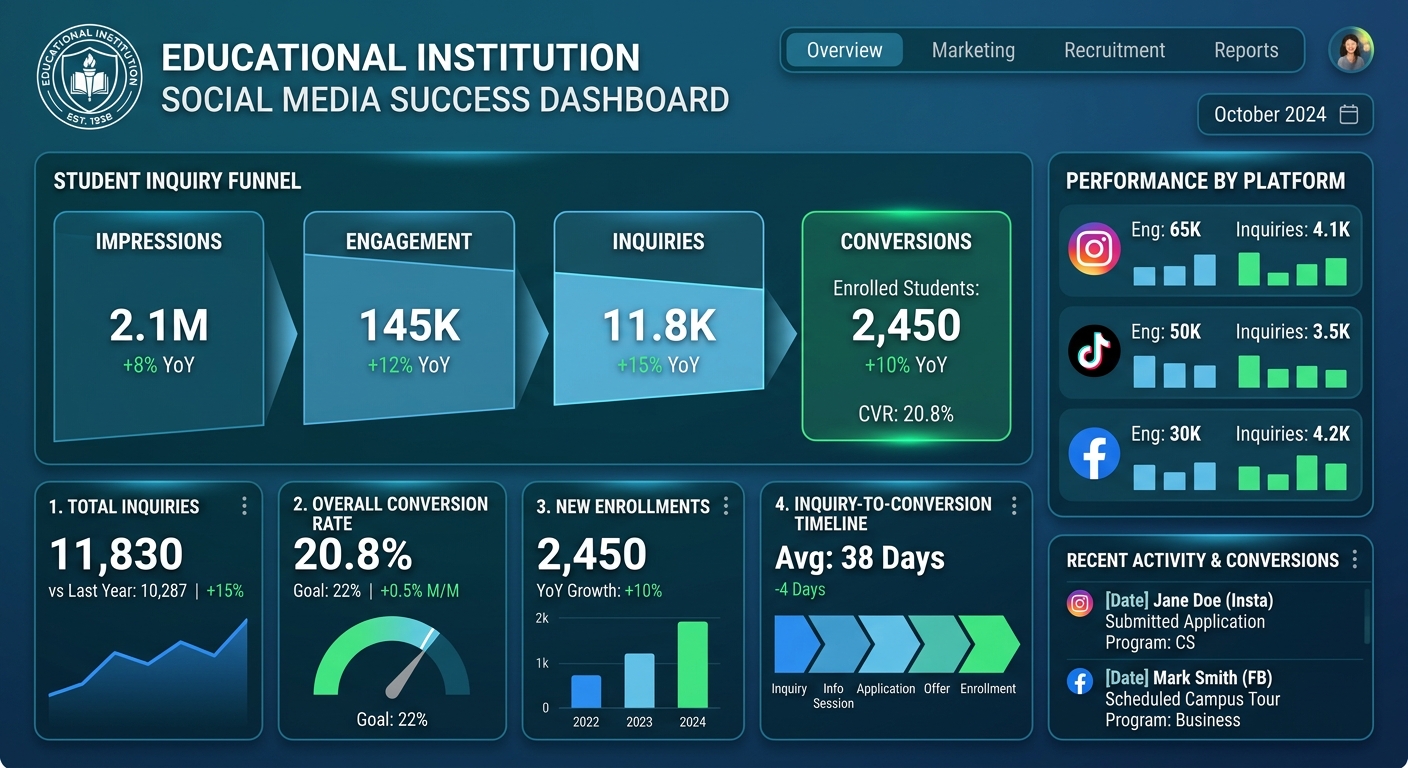Screen dimensions: 1408x768
Task: Select the TikTok platform icon
Action: [x=1093, y=351]
